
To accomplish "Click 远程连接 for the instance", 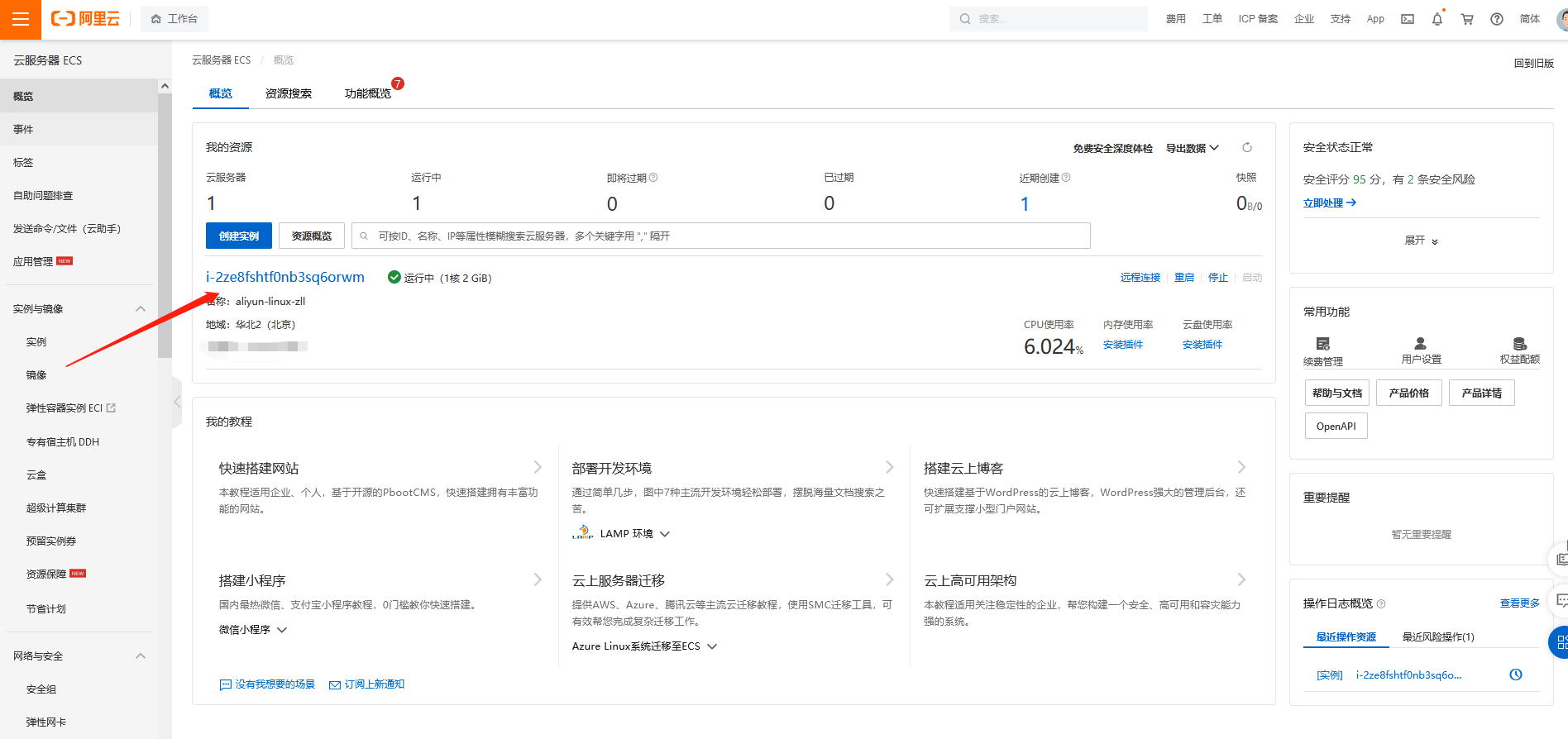I will 1140,277.
